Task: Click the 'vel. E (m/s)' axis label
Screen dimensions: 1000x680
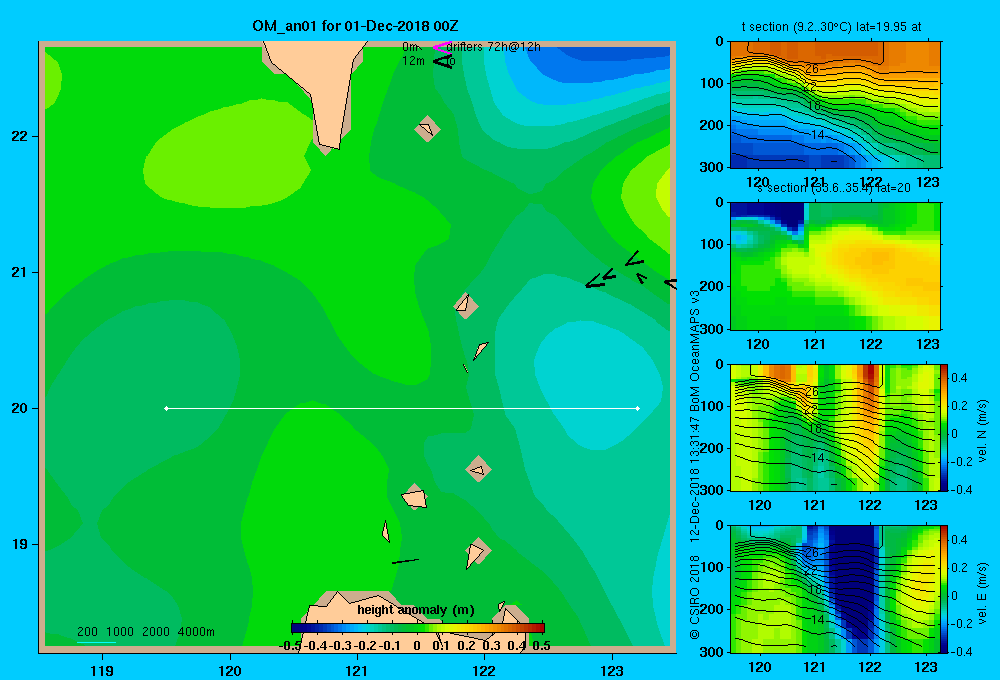Action: point(982,593)
